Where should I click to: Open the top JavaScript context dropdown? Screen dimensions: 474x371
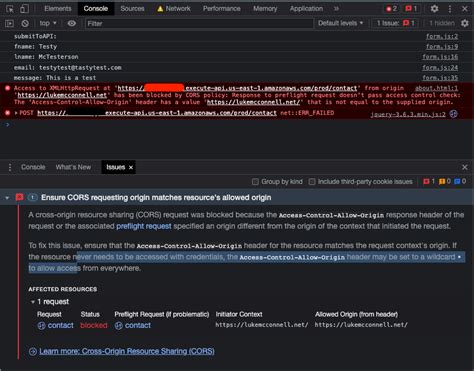pyautogui.click(x=48, y=23)
